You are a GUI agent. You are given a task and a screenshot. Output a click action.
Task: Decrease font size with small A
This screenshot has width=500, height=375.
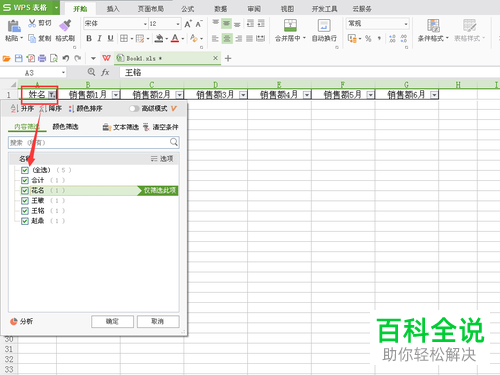point(199,24)
